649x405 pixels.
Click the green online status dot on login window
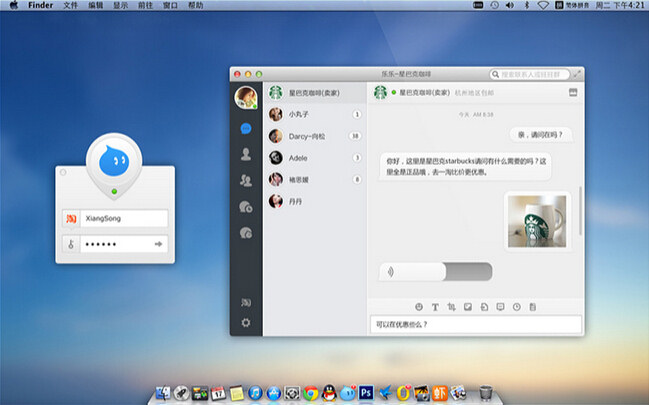click(114, 191)
